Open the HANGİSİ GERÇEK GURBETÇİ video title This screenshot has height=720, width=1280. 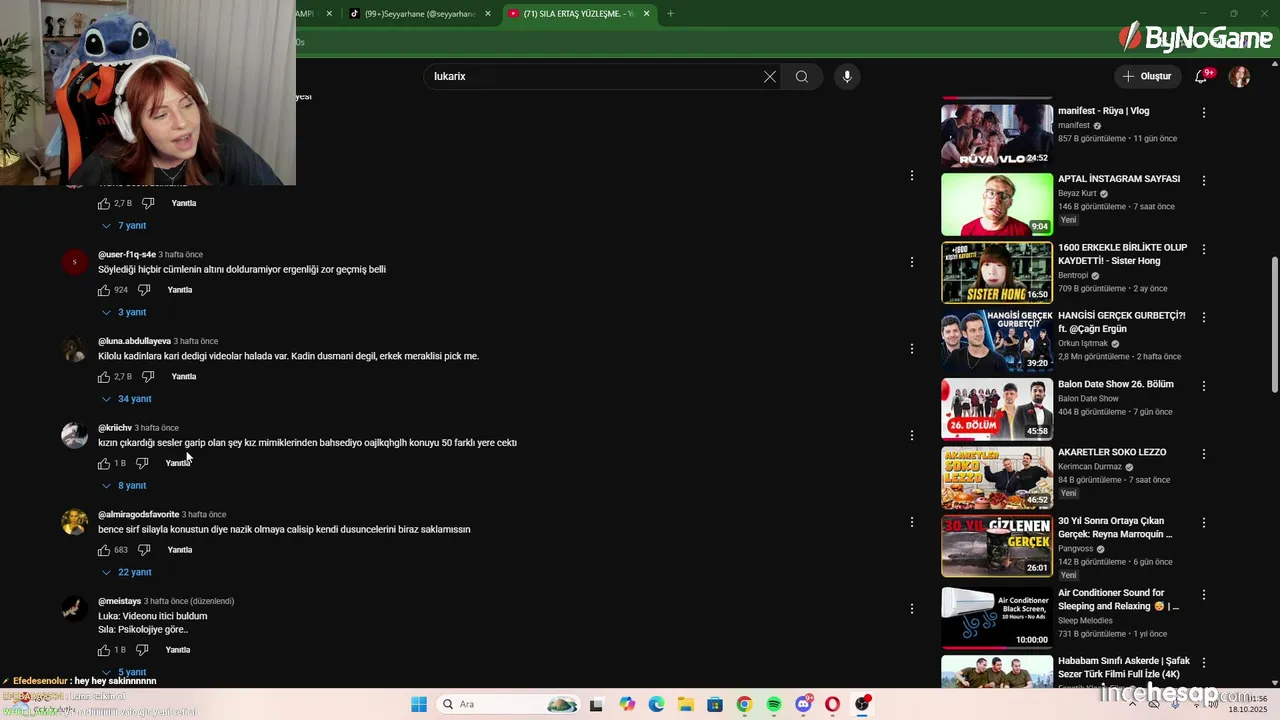click(x=1121, y=322)
